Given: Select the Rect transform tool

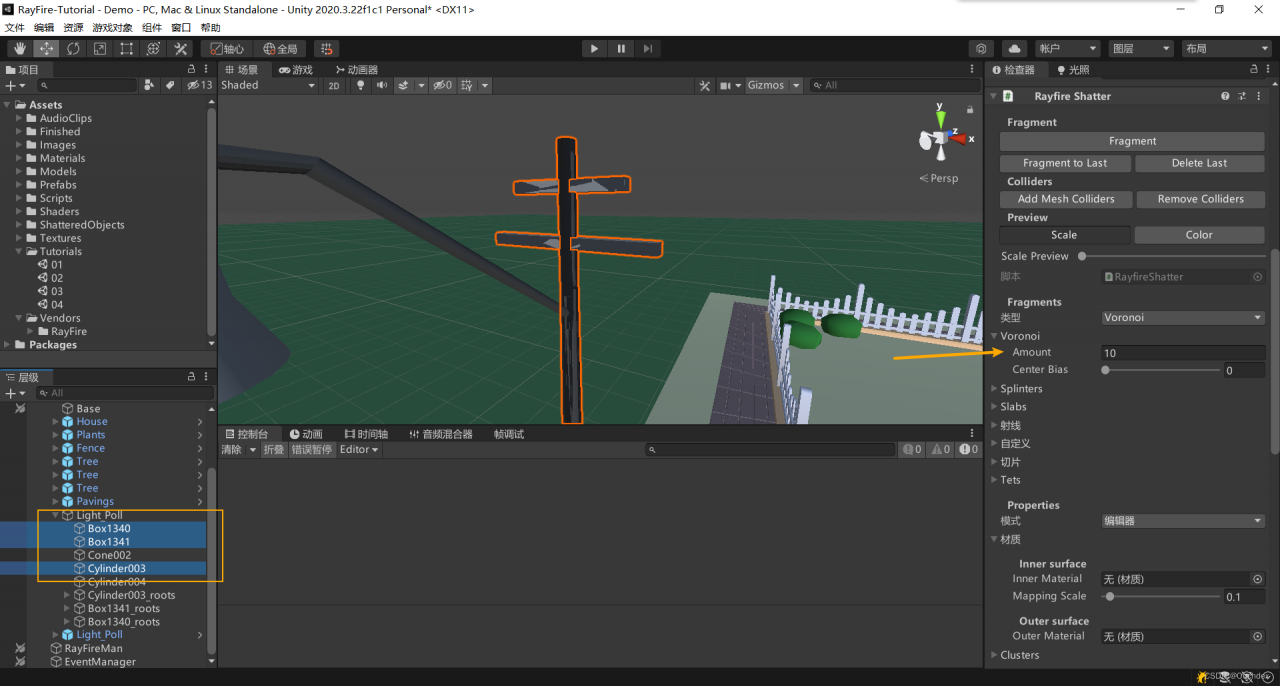Looking at the screenshot, I should (127, 48).
